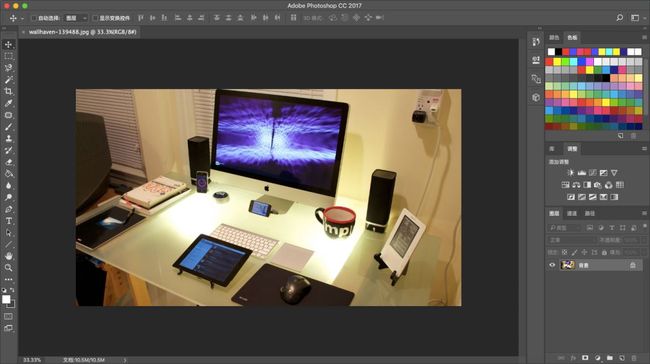Image resolution: width=650 pixels, height=364 pixels.
Task: Open the workspace switcher in options bar
Action: 635,17
